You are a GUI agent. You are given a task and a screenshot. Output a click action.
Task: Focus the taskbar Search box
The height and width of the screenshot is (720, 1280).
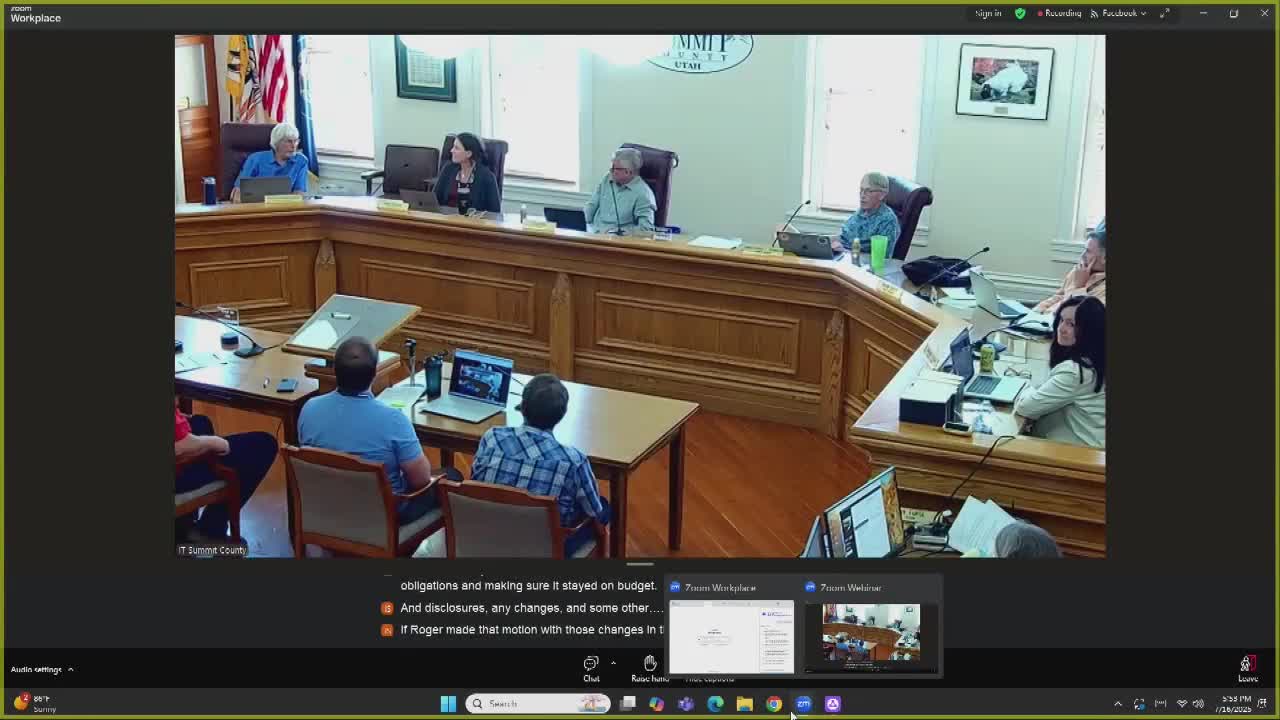(x=538, y=704)
